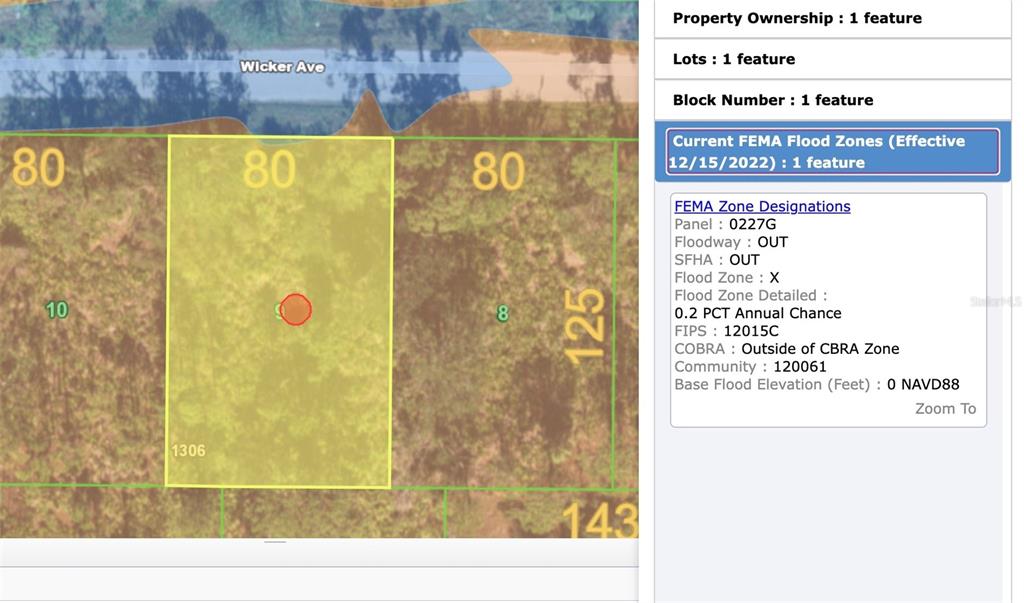Click the 143 dimension label below the parcels
Screen dimensions: 1024x603
point(598,519)
